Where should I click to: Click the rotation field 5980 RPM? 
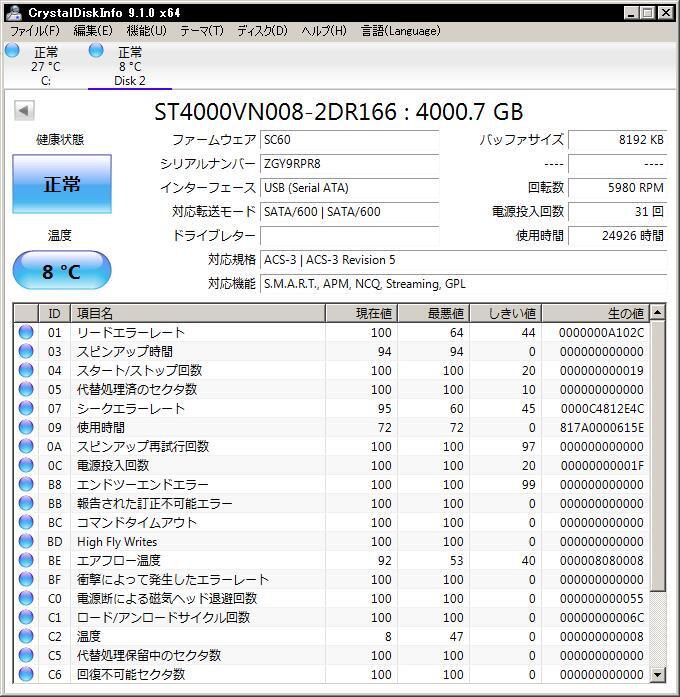[x=617, y=188]
